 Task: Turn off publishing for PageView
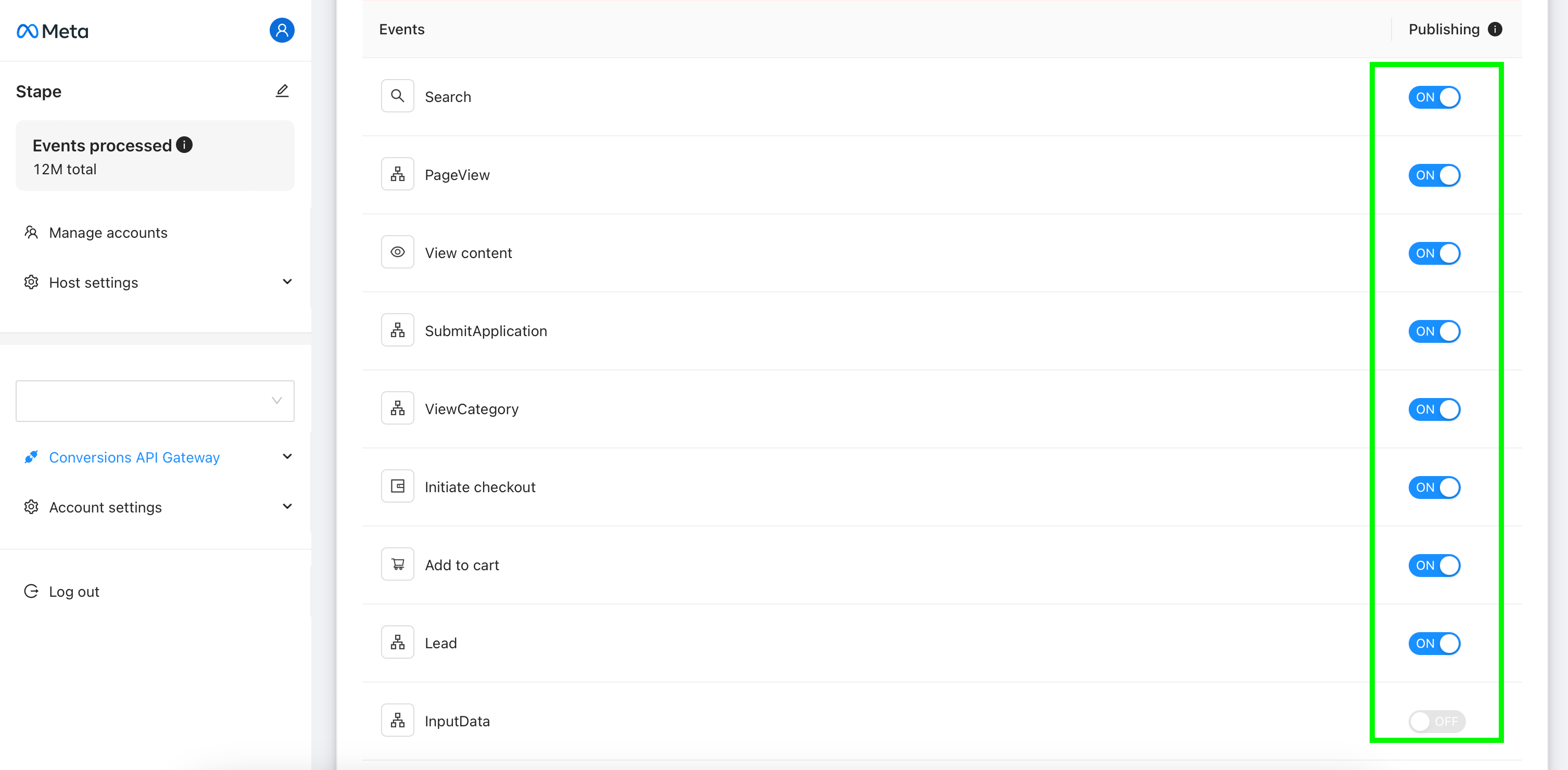pos(1434,175)
